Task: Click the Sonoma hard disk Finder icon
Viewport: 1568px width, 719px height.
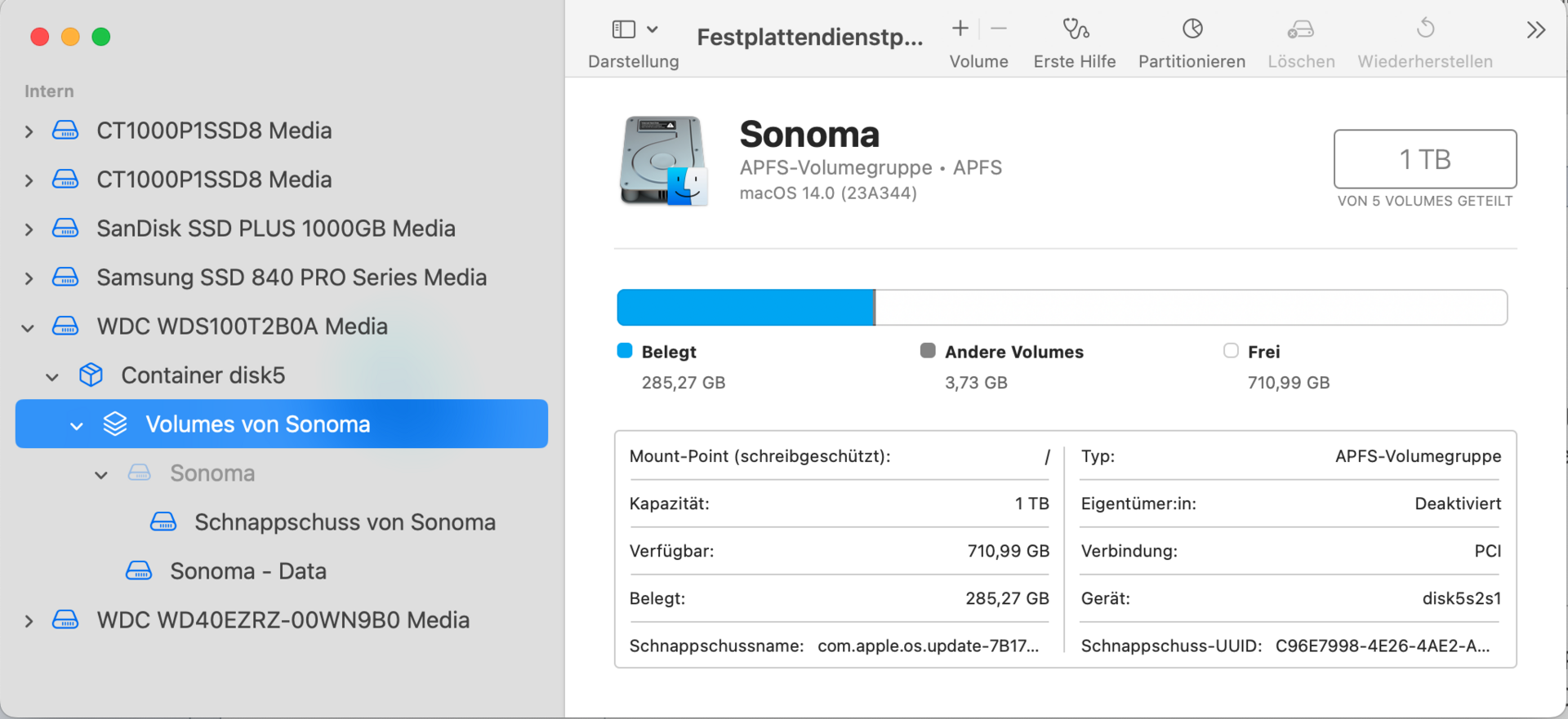Action: (x=663, y=160)
